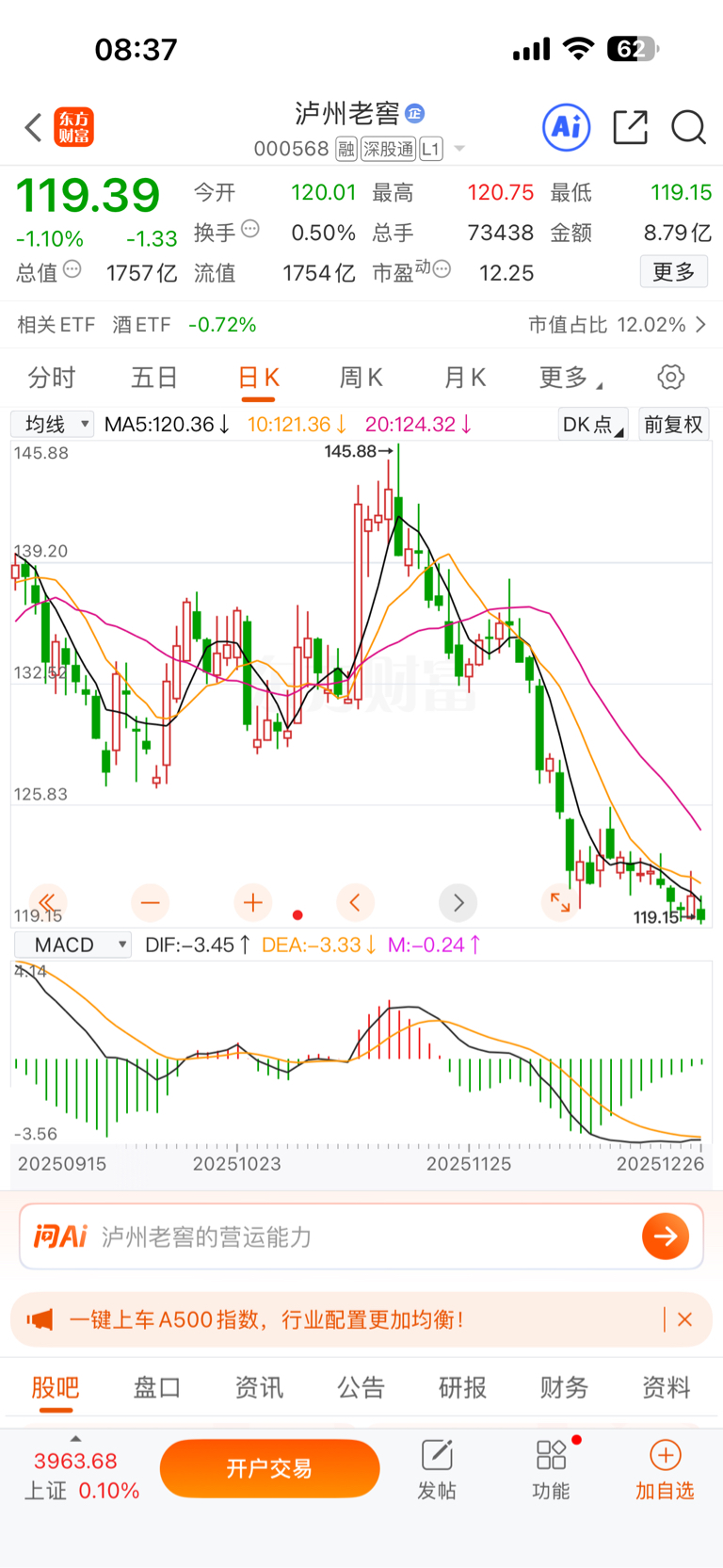The image size is (723, 1568).
Task: Tap the 发帖 post icon
Action: 437,1469
